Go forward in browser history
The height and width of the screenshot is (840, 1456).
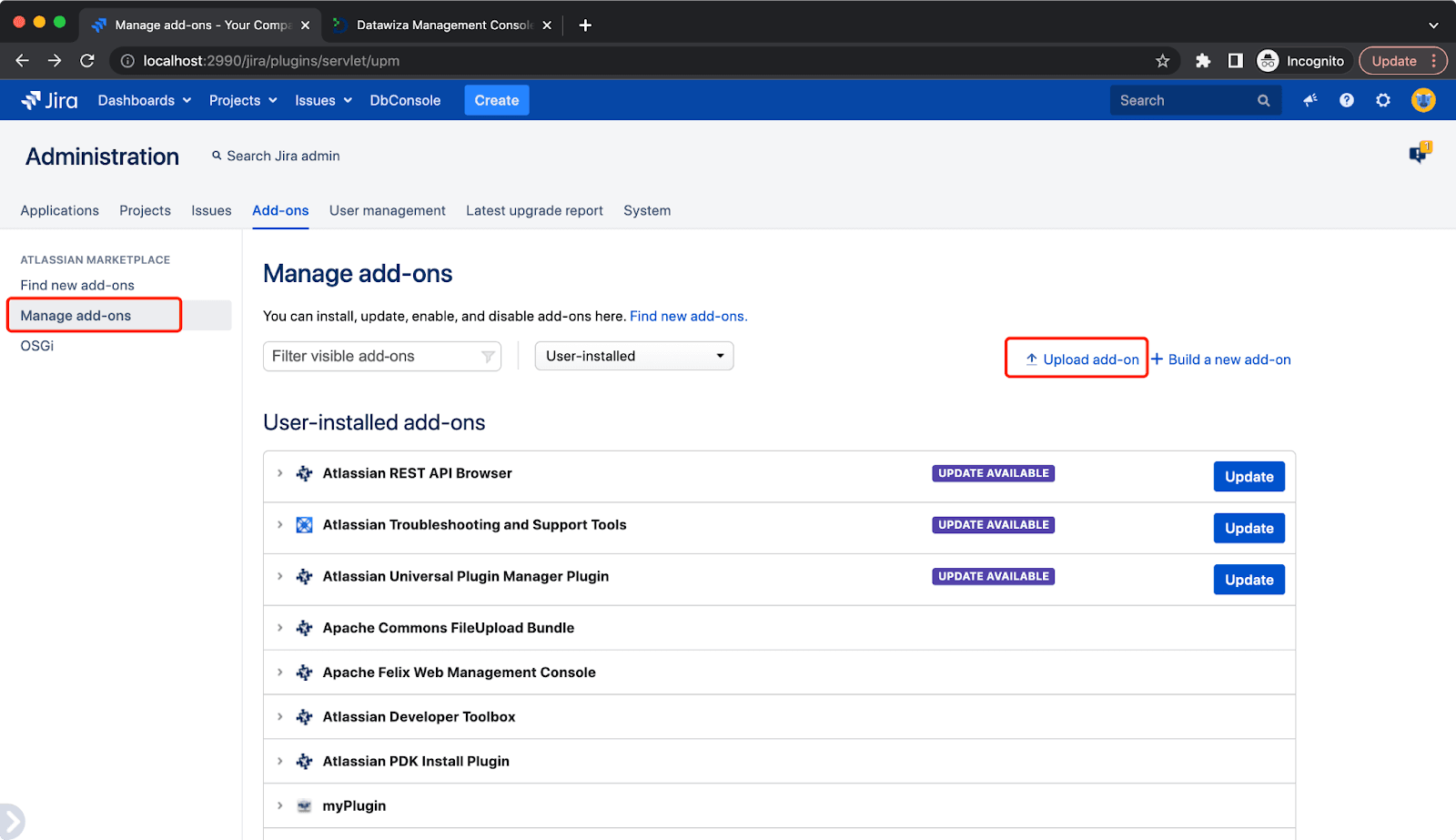(x=55, y=61)
